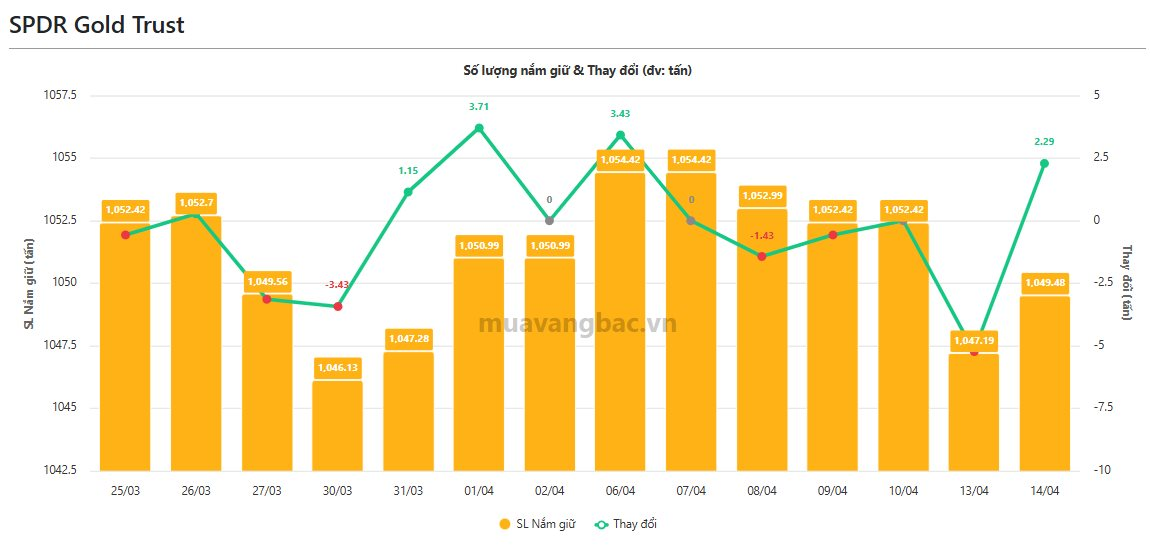Viewport: 1150px width, 549px height.
Task: Click the chart title Số lượng nắm giữ & Thay đổi
Action: (x=577, y=71)
